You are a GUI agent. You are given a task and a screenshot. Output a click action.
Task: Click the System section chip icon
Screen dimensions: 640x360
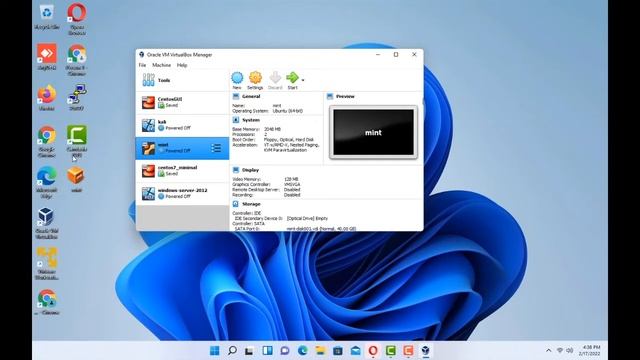click(x=236, y=120)
